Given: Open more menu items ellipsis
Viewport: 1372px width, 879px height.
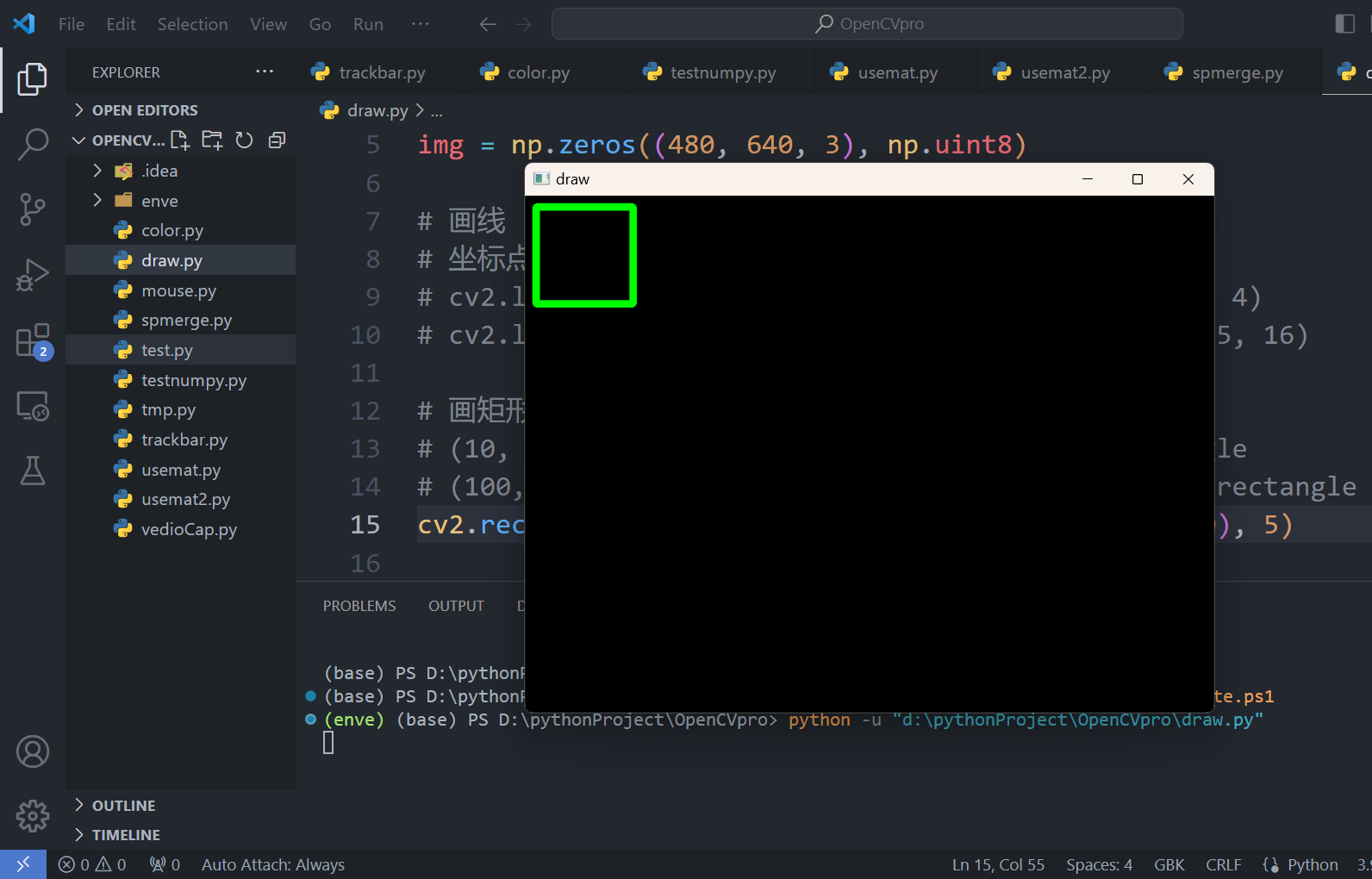Looking at the screenshot, I should pos(421,24).
